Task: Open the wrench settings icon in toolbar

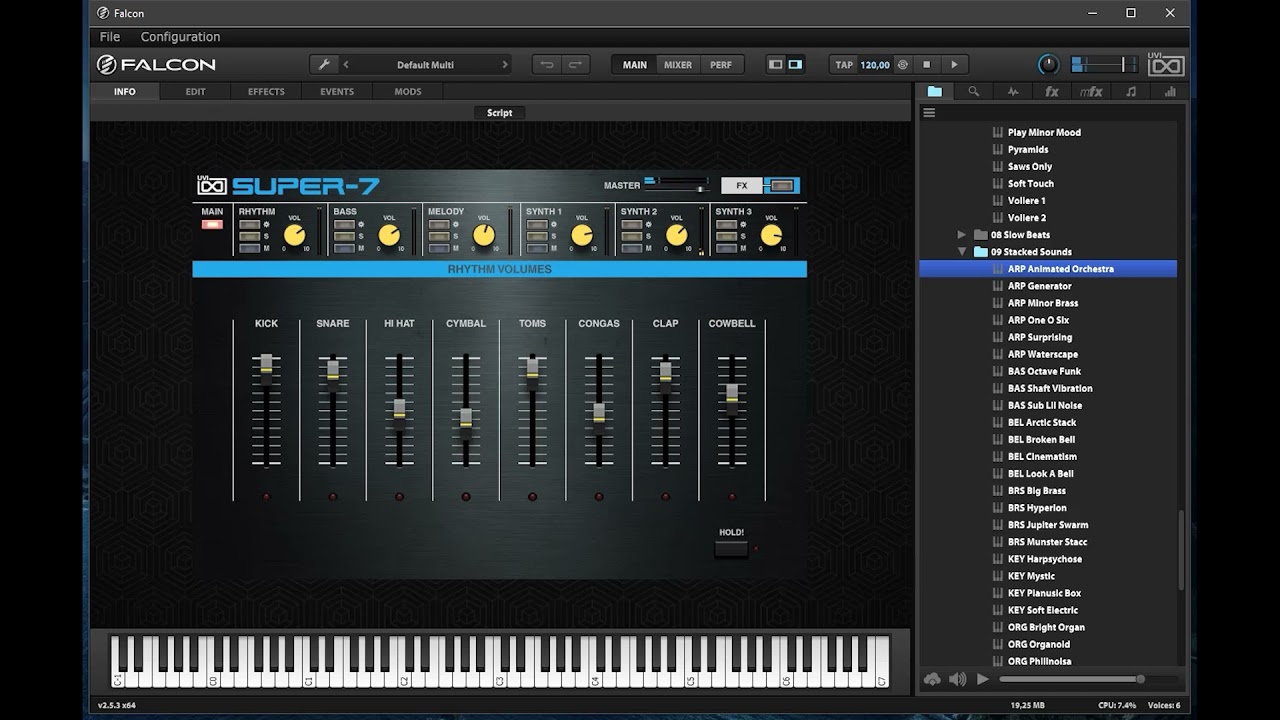Action: (x=324, y=65)
